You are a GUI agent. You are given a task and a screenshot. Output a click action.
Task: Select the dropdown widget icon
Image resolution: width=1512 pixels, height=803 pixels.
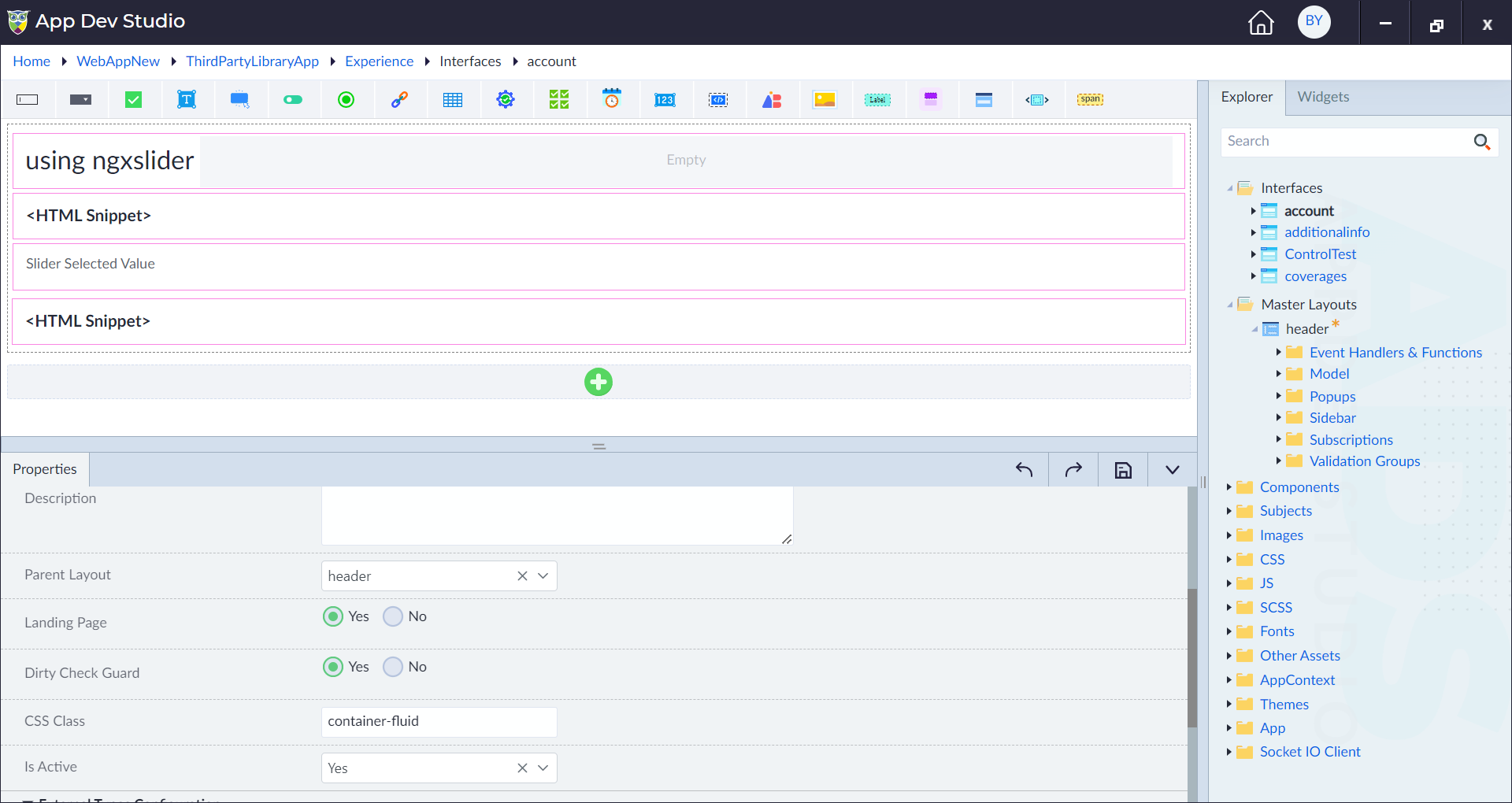coord(80,100)
